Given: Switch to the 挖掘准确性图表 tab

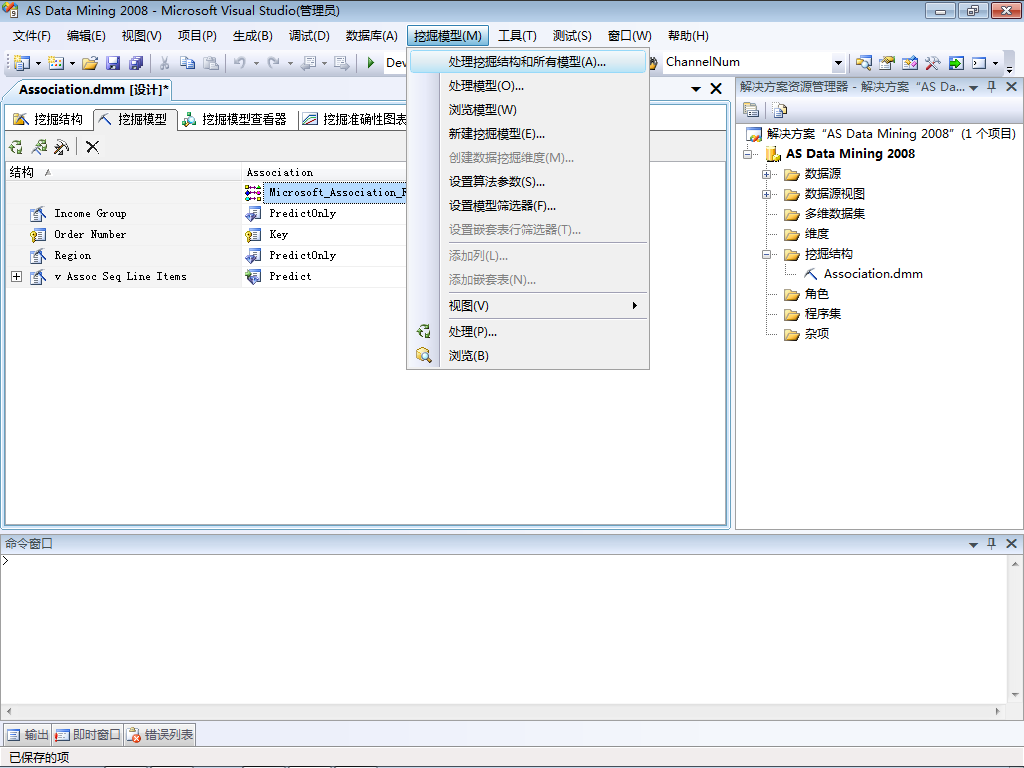Looking at the screenshot, I should (x=355, y=119).
